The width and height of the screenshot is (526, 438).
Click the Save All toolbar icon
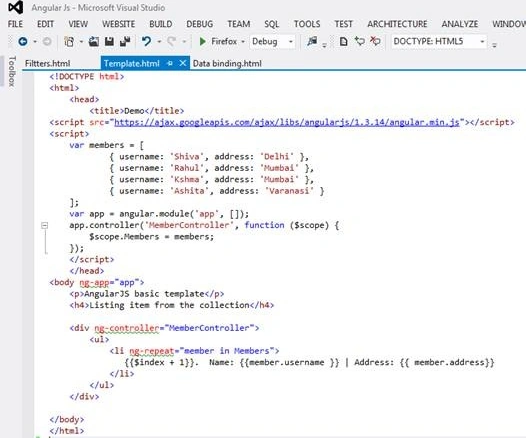pos(125,42)
